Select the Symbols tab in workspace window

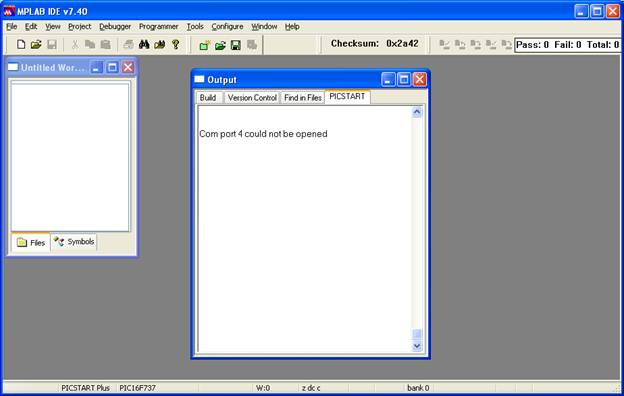pos(74,242)
